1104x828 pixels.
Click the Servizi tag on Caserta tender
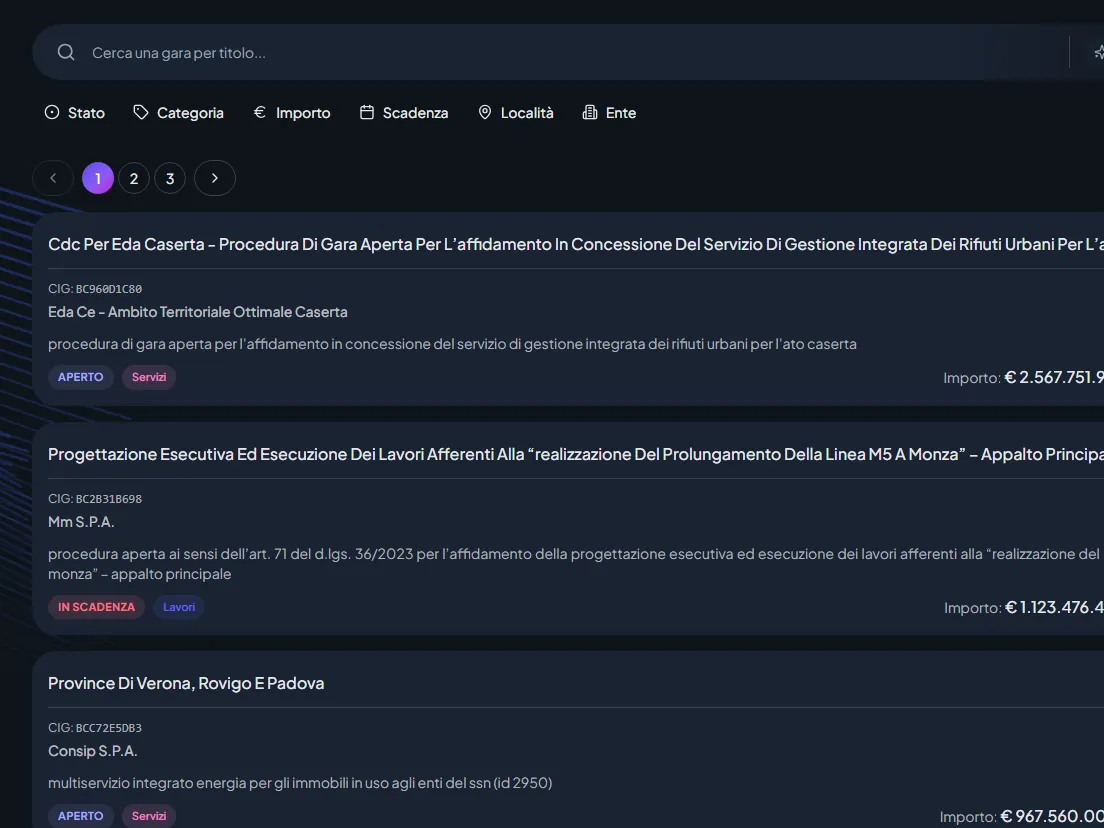coord(149,377)
